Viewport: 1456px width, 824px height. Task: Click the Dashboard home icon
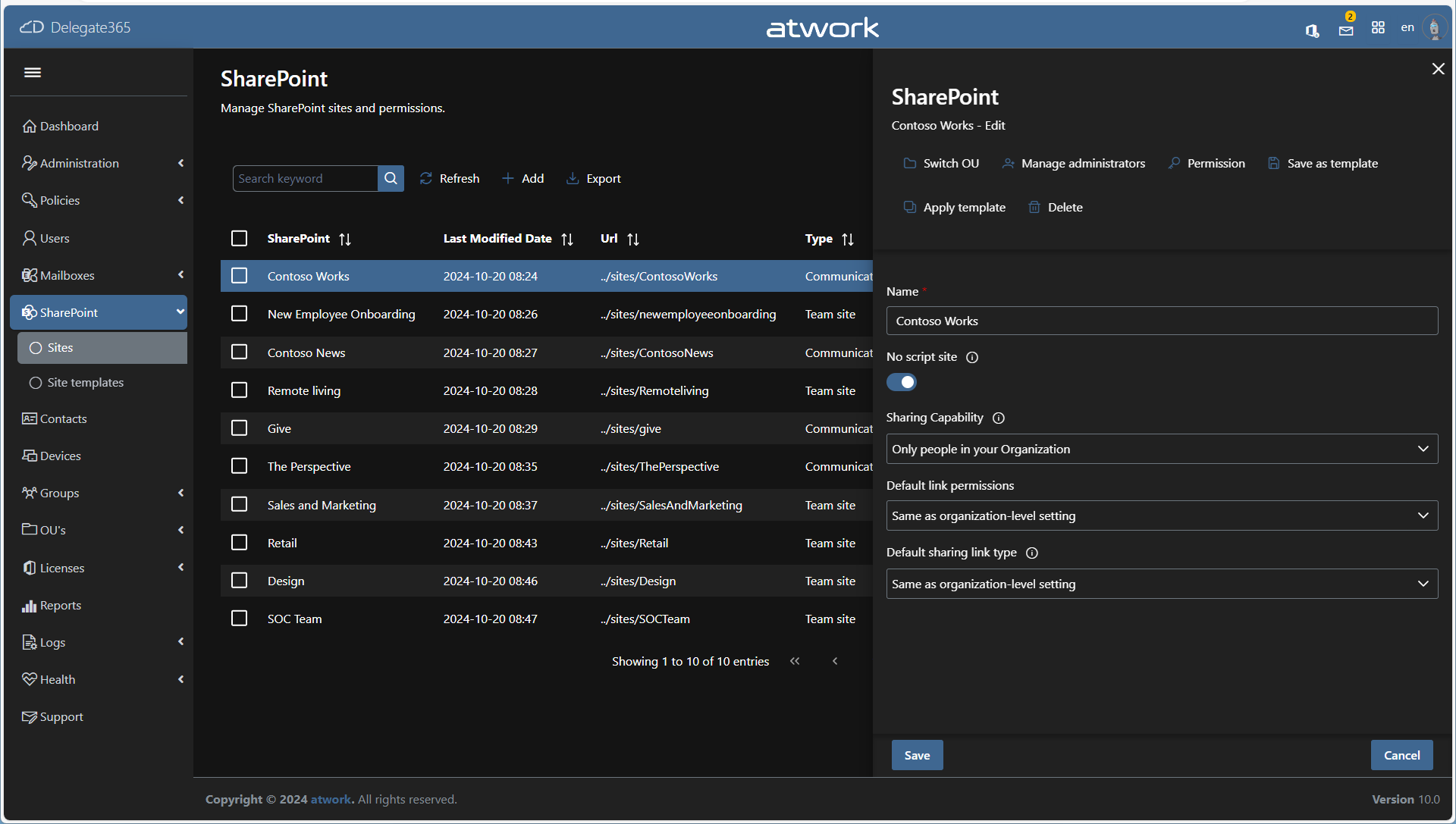[x=30, y=126]
